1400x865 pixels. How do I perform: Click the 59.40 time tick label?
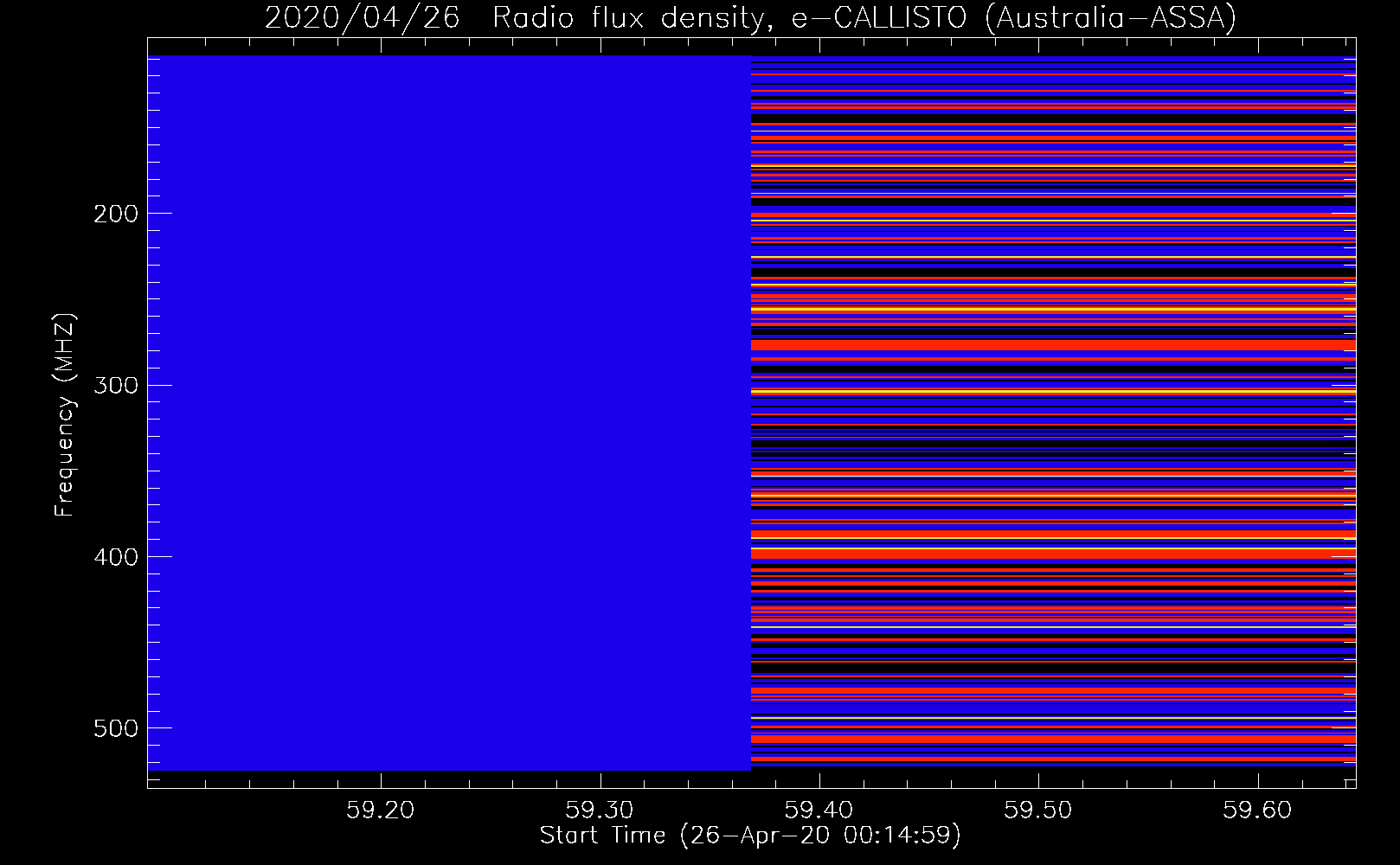coord(819,811)
